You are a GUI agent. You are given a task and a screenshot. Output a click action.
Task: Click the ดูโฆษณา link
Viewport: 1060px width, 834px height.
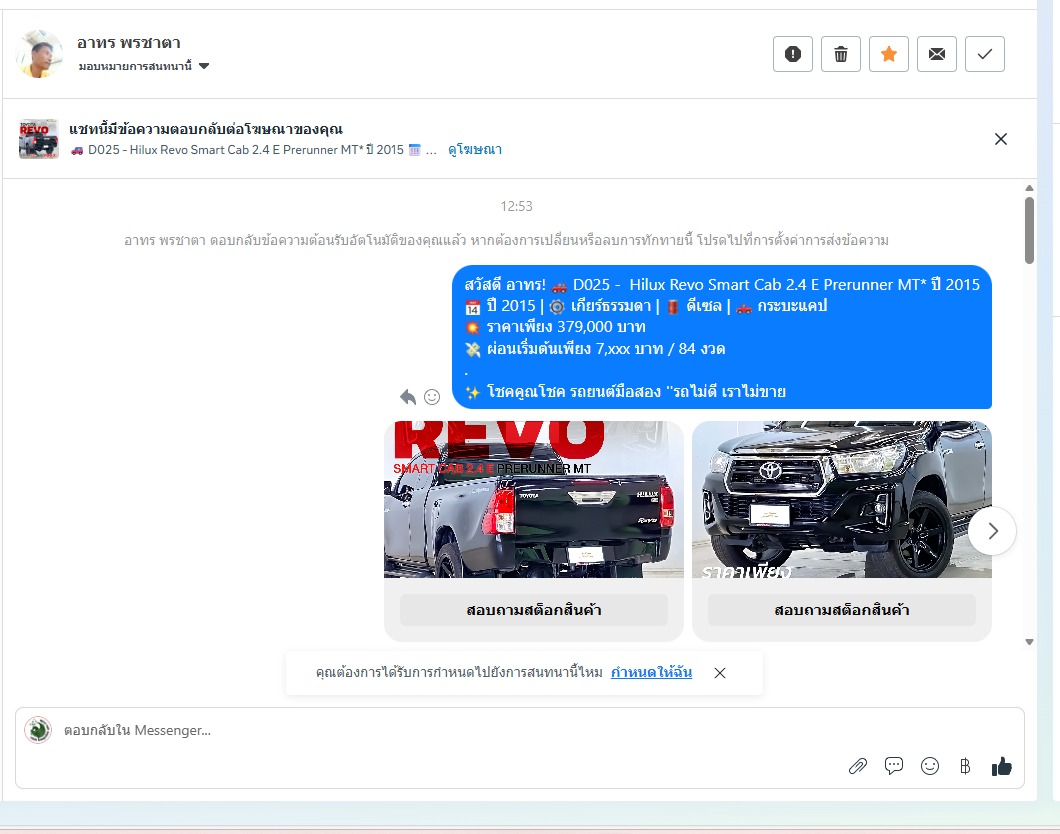point(475,149)
